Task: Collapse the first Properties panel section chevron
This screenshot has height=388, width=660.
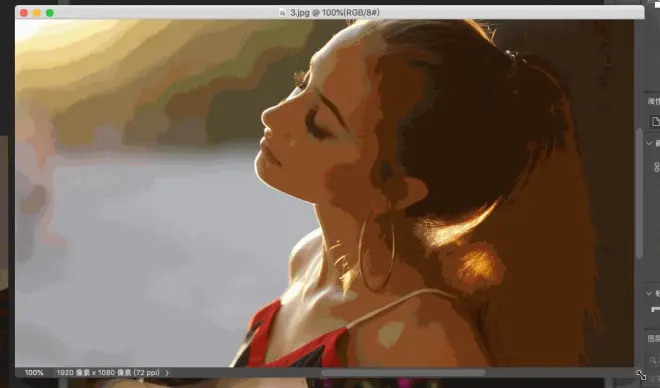Action: tap(649, 144)
